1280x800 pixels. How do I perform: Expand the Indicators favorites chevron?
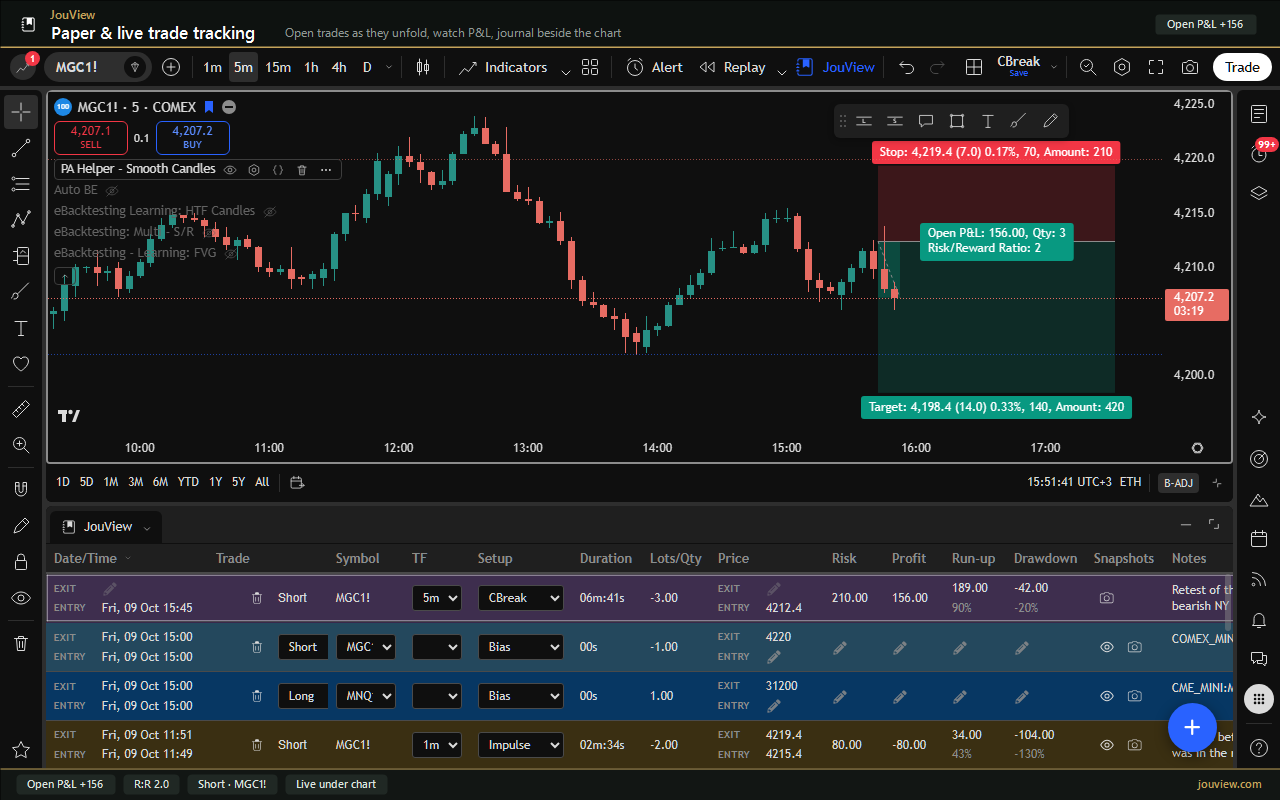click(x=566, y=70)
